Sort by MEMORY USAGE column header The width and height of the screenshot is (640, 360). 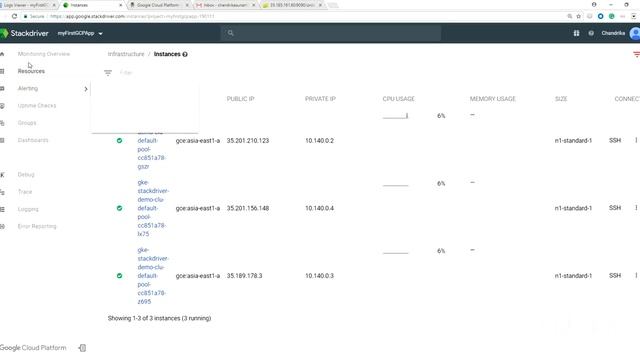493,99
